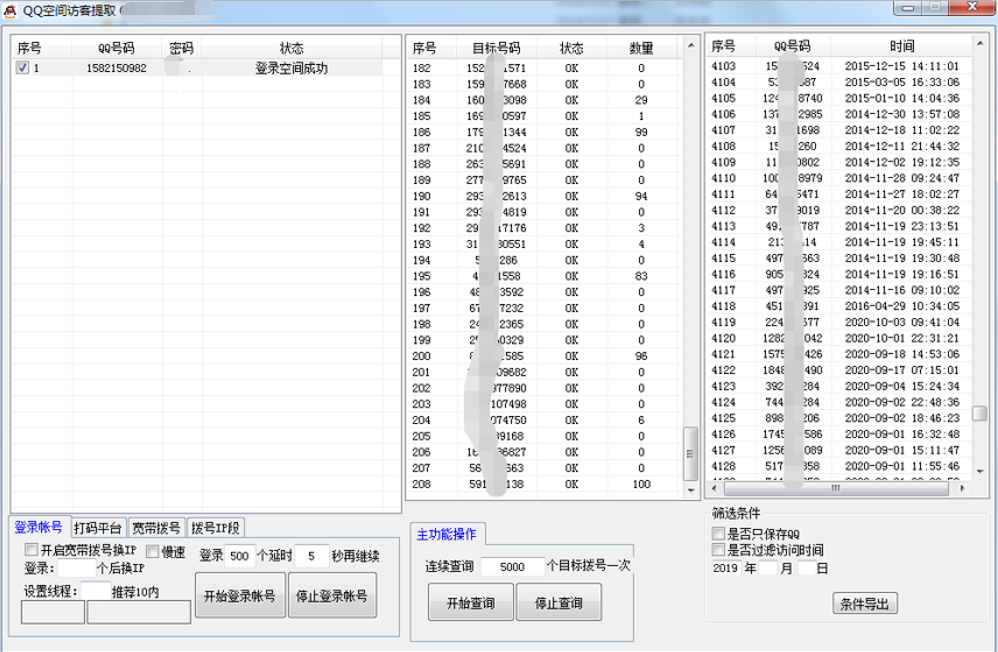
Task: Click the left blank box under 设置线程
Action: tap(53, 612)
